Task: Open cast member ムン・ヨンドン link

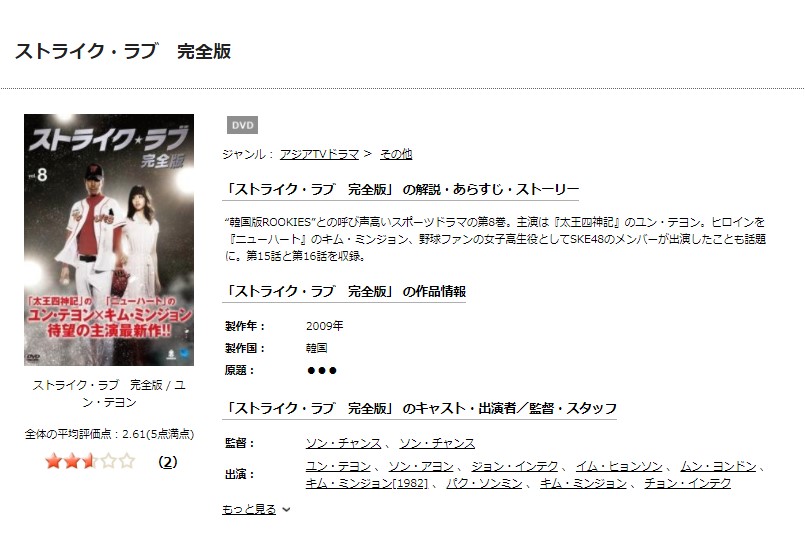Action: (718, 466)
